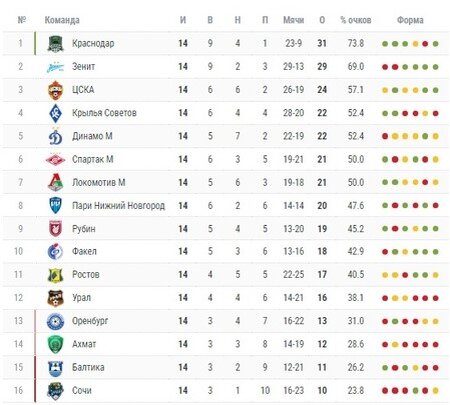
Task: Open the Факел team logo
Action: coord(55,252)
